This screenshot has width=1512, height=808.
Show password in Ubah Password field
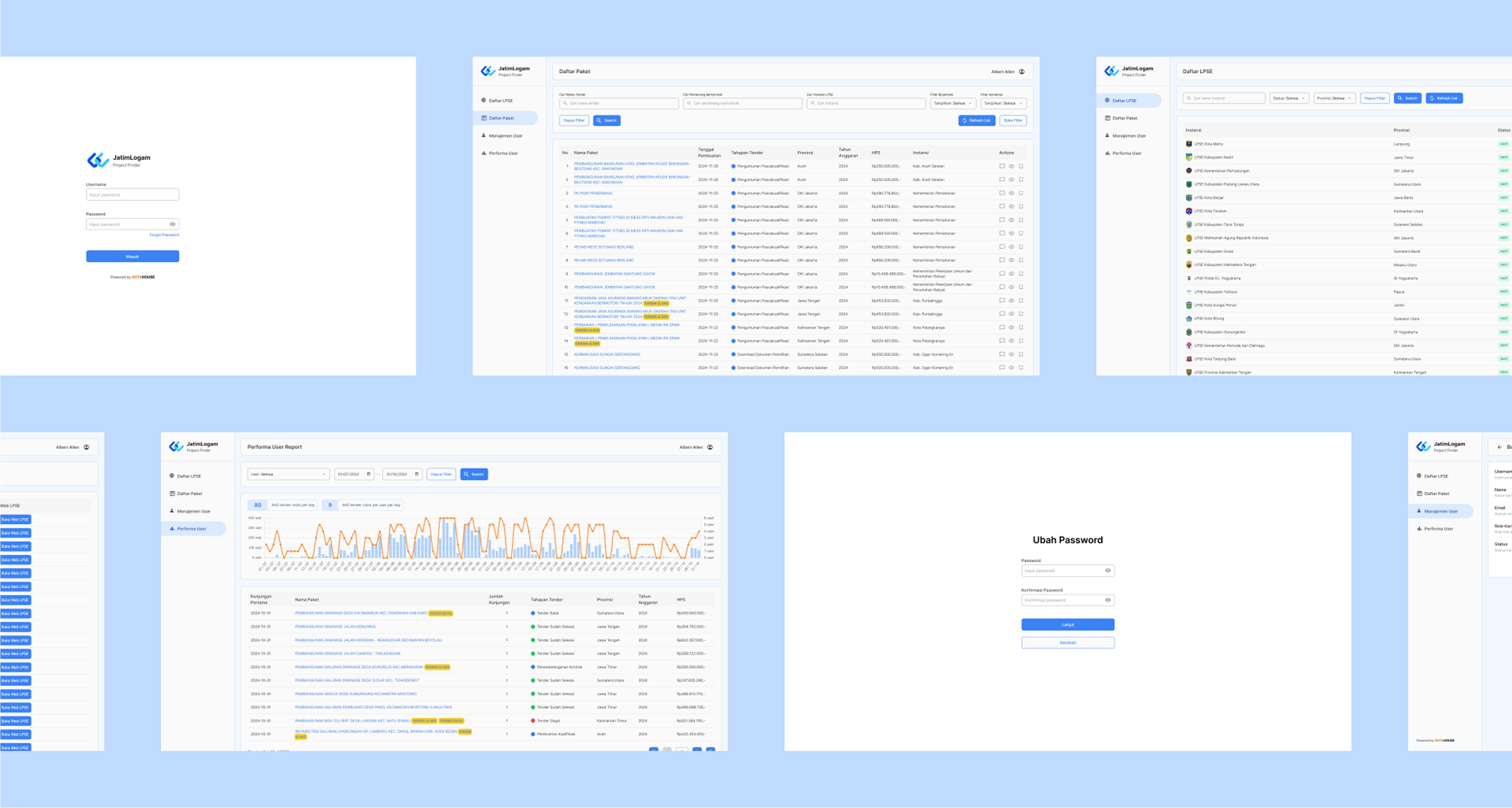pos(1108,570)
